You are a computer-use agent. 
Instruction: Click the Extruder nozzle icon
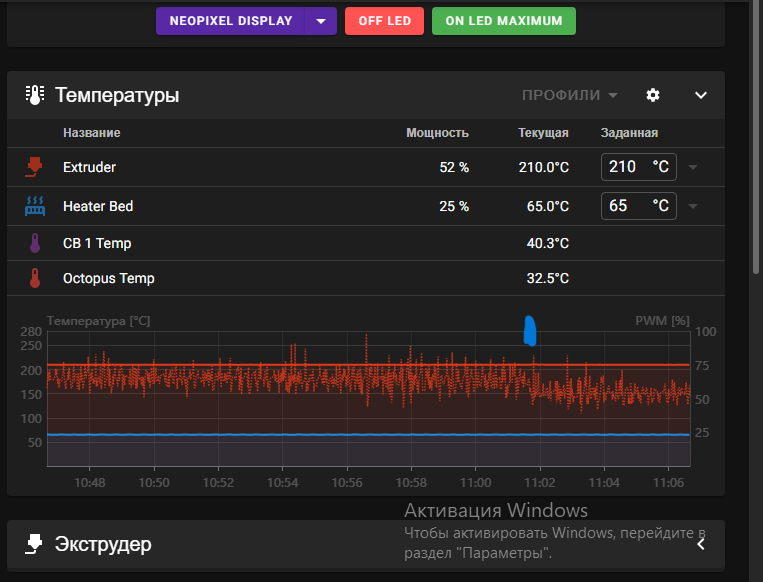point(35,167)
